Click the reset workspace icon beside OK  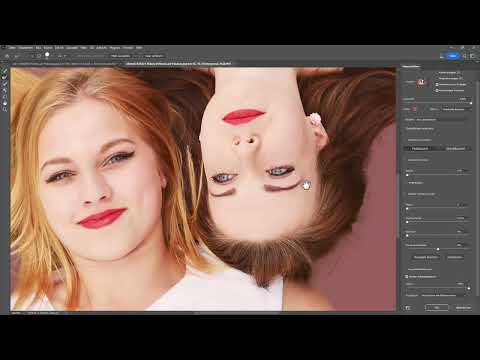(x=408, y=308)
